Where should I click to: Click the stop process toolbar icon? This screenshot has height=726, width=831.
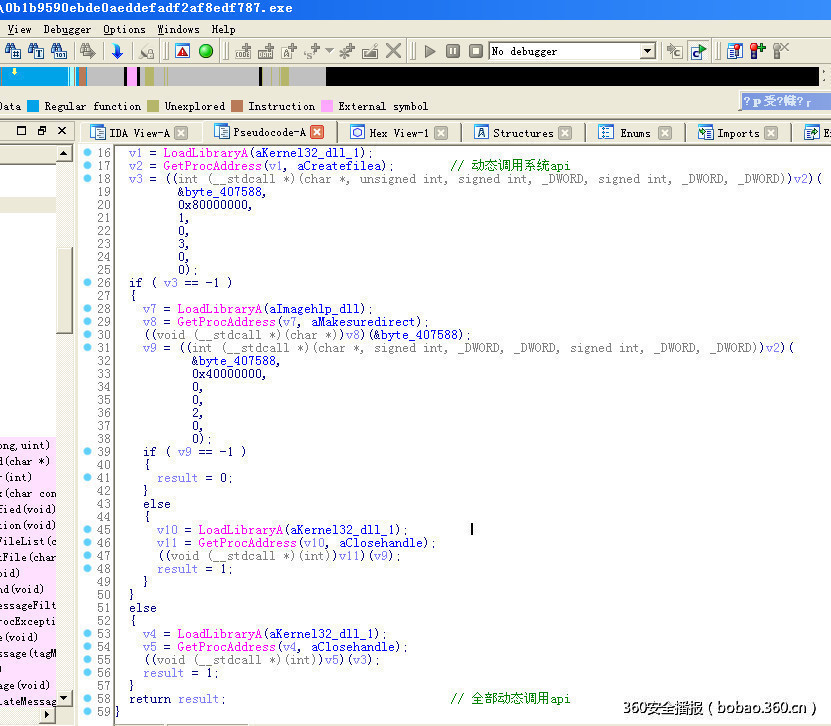[x=476, y=49]
